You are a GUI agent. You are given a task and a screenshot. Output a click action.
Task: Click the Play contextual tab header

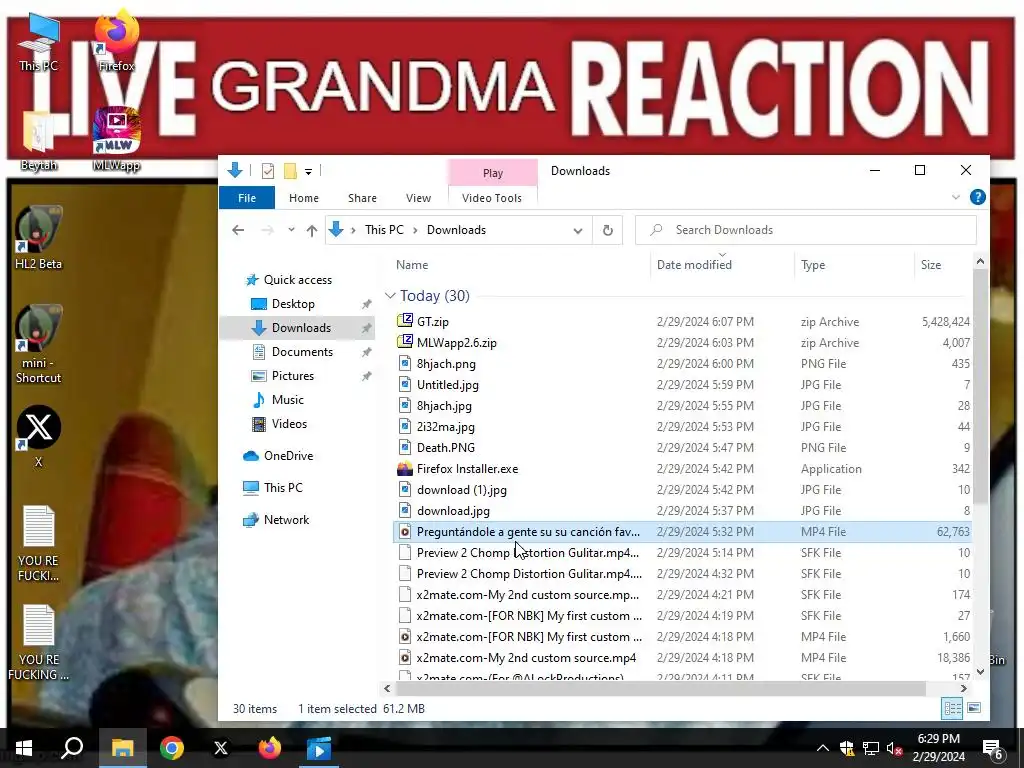point(492,173)
